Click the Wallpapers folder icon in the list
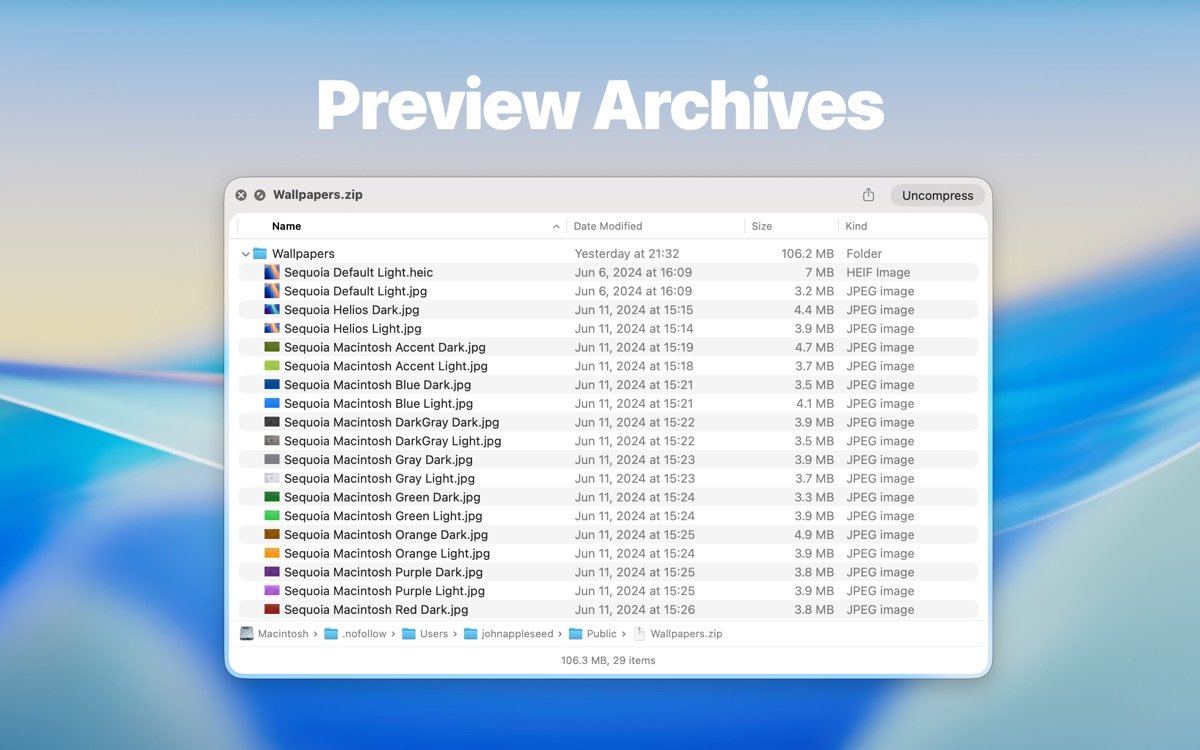 [261, 253]
